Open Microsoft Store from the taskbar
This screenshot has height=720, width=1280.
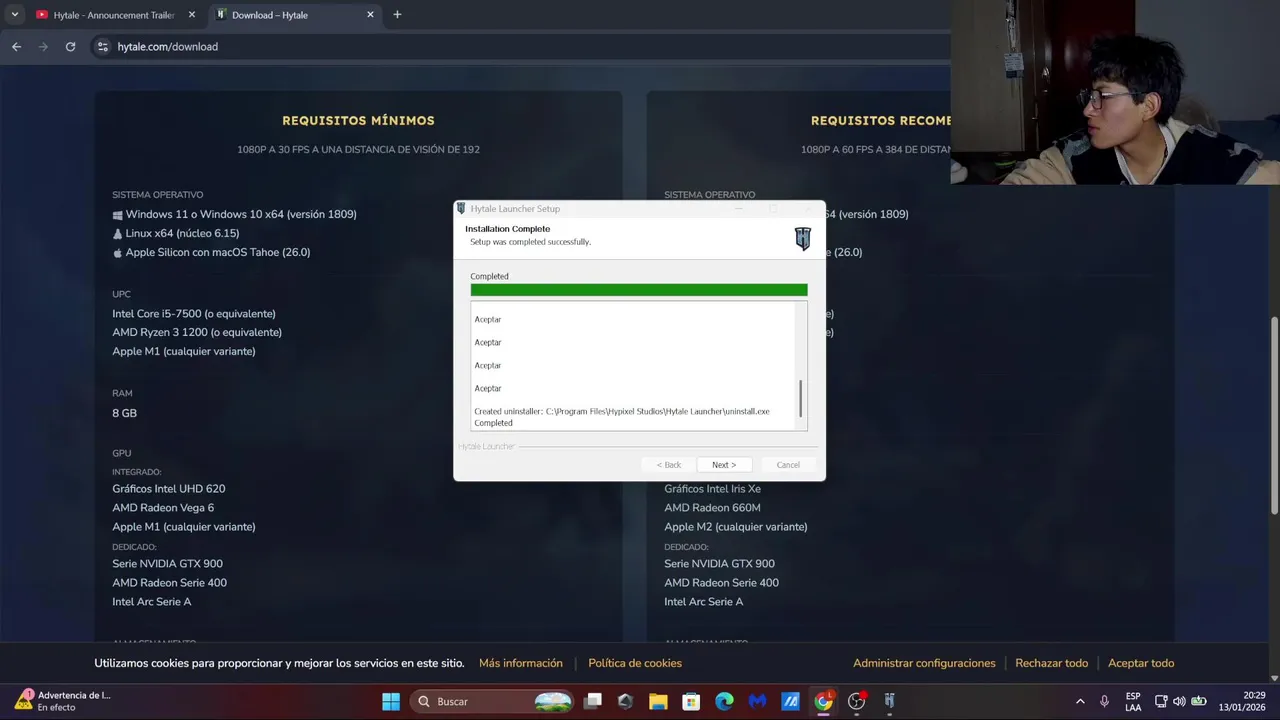pos(691,701)
